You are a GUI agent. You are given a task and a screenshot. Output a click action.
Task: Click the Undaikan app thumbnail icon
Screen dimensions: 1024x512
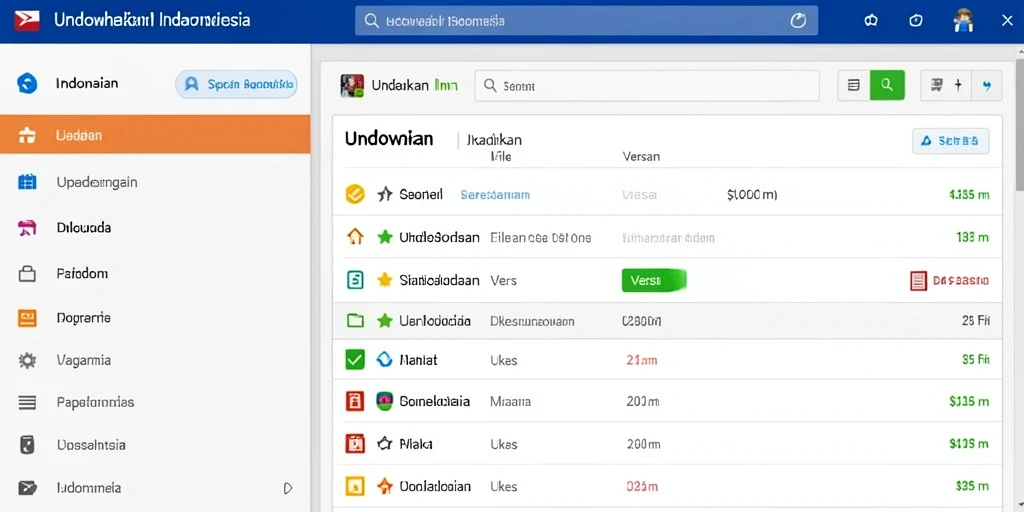(352, 86)
